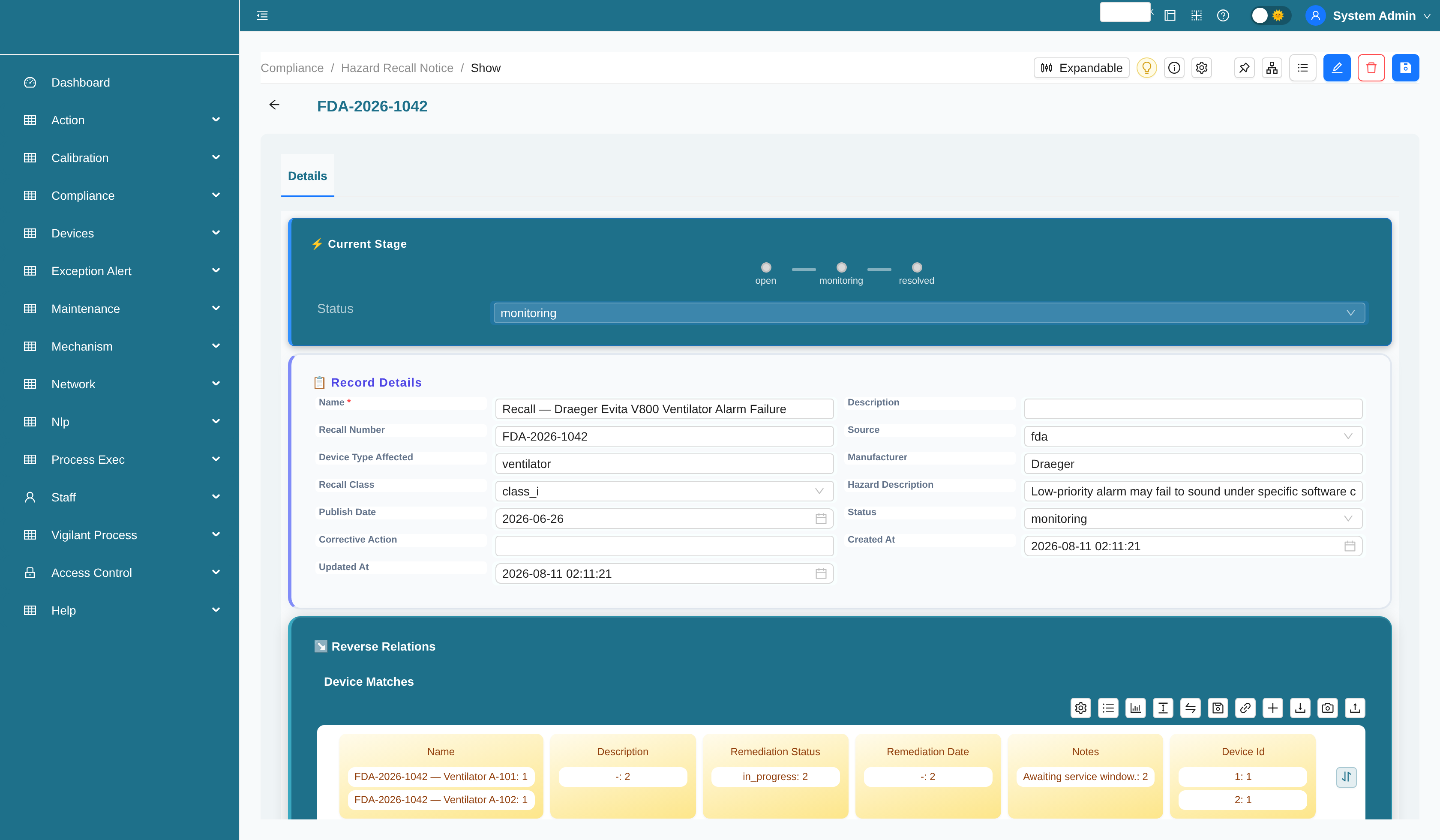The height and width of the screenshot is (840, 1440).
Task: Click the Name input field
Action: (664, 409)
